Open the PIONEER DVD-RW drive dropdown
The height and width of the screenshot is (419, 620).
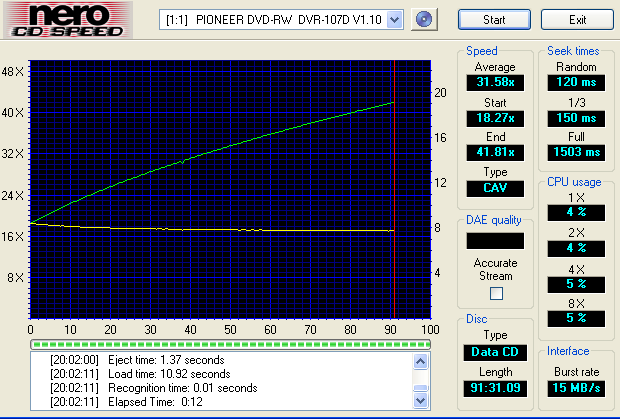pos(393,20)
